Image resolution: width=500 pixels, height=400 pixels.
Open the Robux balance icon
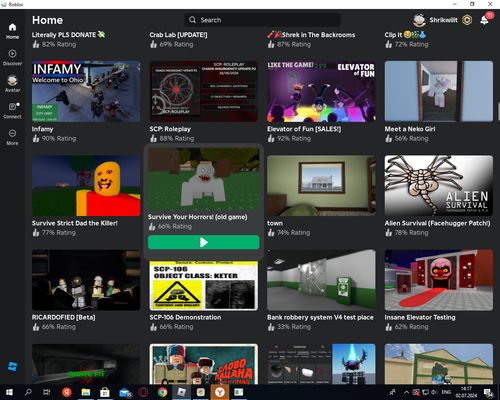(x=467, y=20)
